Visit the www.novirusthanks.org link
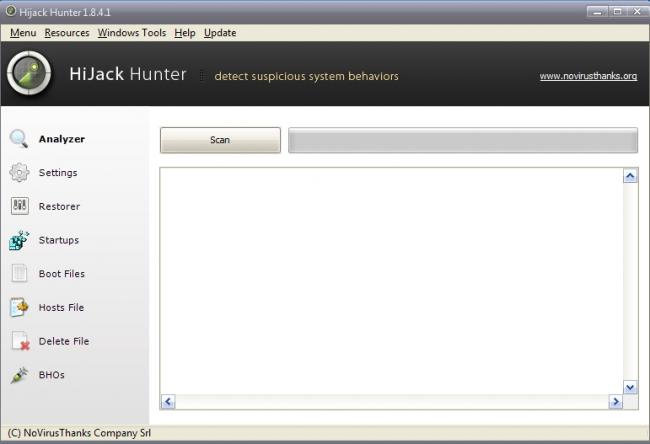The height and width of the screenshot is (444, 650). pyautogui.click(x=588, y=76)
